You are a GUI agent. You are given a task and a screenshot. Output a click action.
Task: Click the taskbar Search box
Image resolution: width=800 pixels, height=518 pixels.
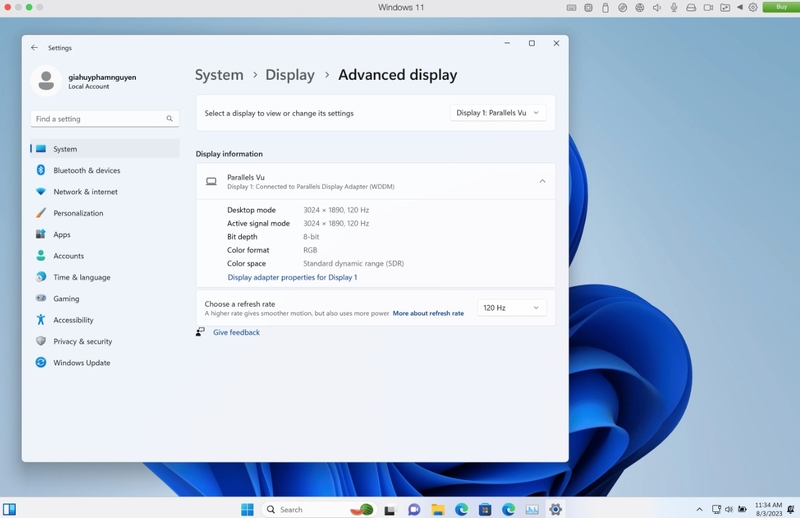(317, 509)
